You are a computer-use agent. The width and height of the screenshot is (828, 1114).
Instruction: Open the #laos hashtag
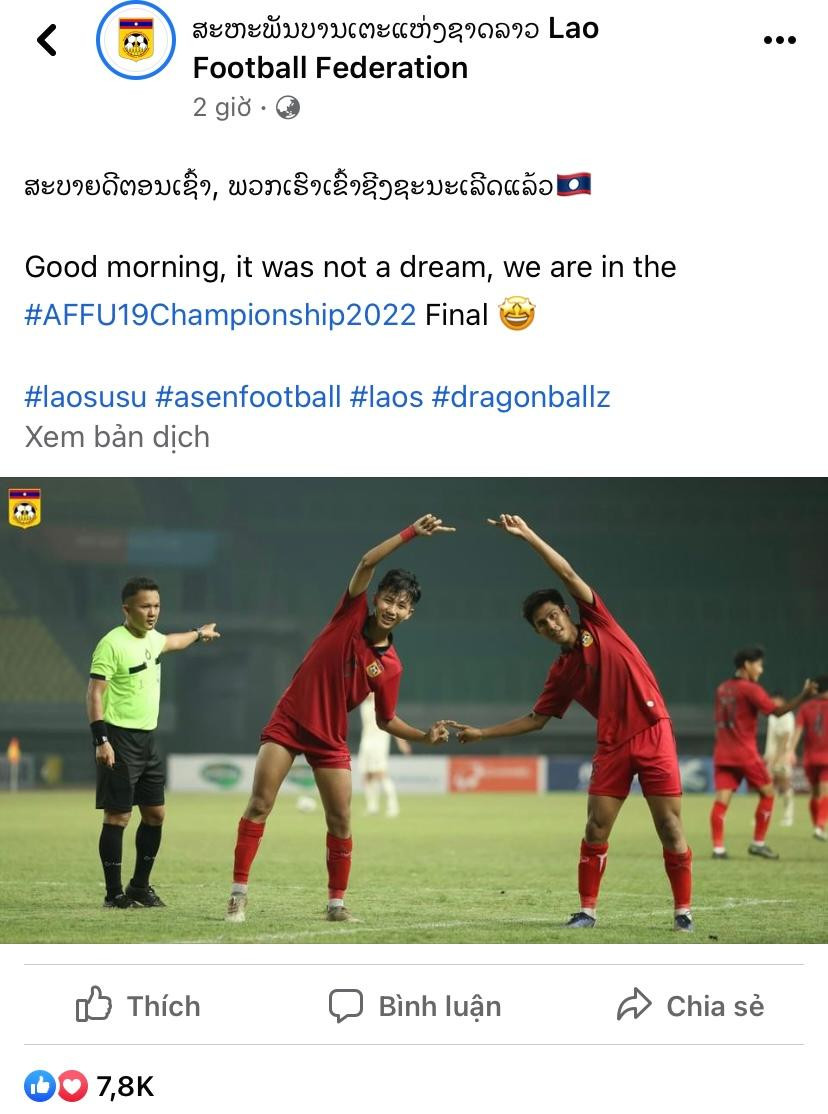pyautogui.click(x=387, y=396)
